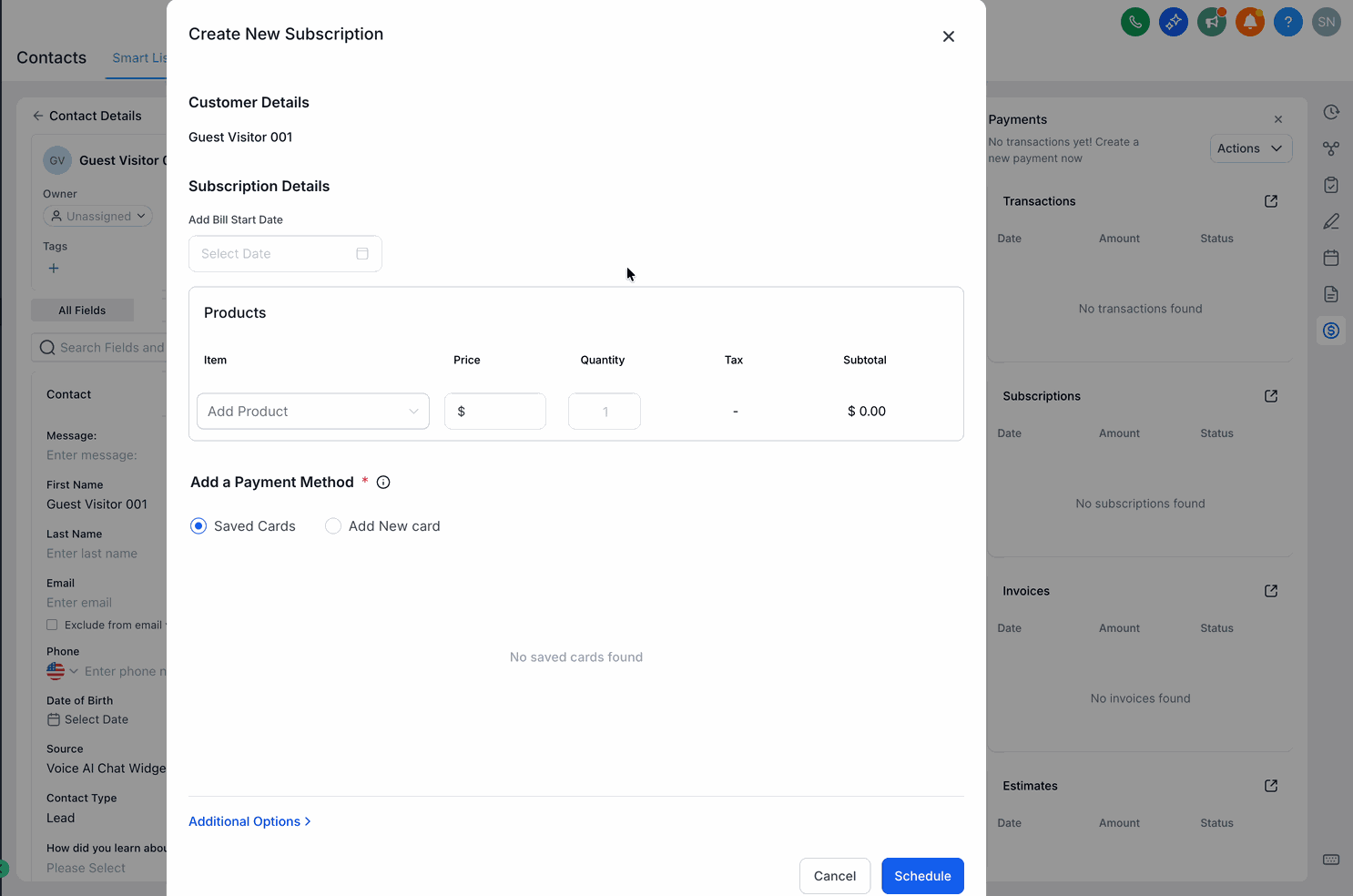Screen dimensions: 1353x896
Task: Click the Schedule button
Action: 922,876
